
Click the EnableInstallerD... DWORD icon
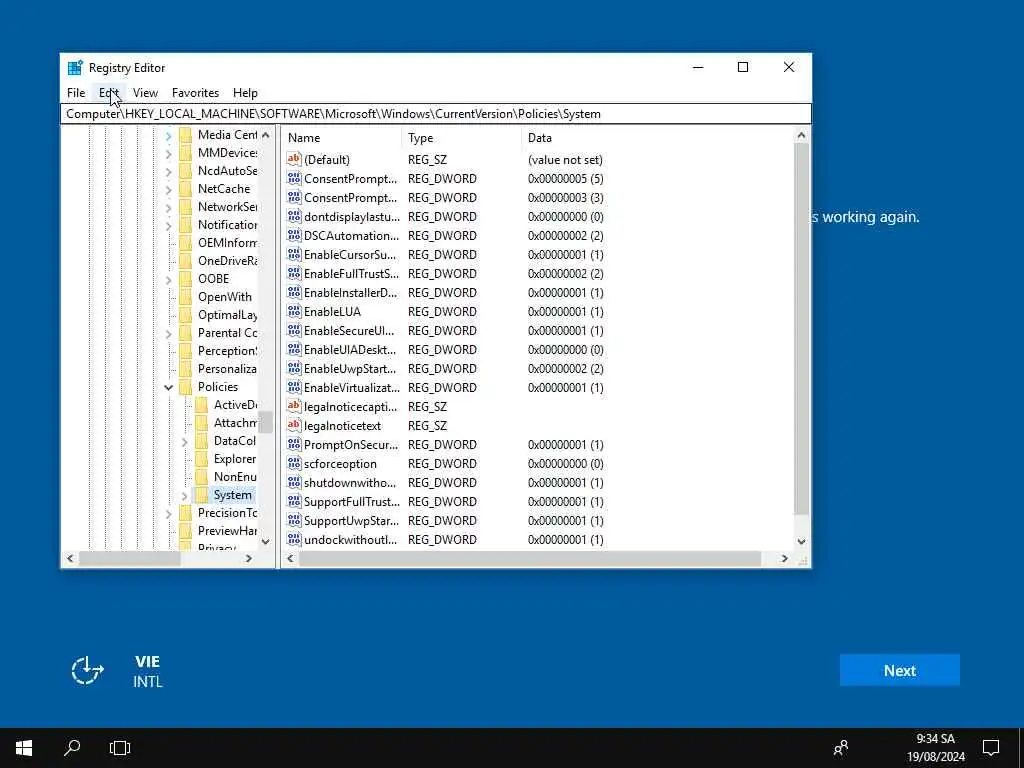pos(294,292)
